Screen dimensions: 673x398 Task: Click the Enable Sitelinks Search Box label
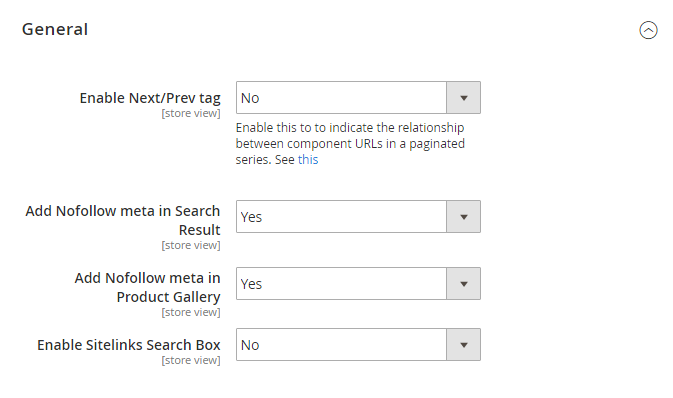coord(129,345)
